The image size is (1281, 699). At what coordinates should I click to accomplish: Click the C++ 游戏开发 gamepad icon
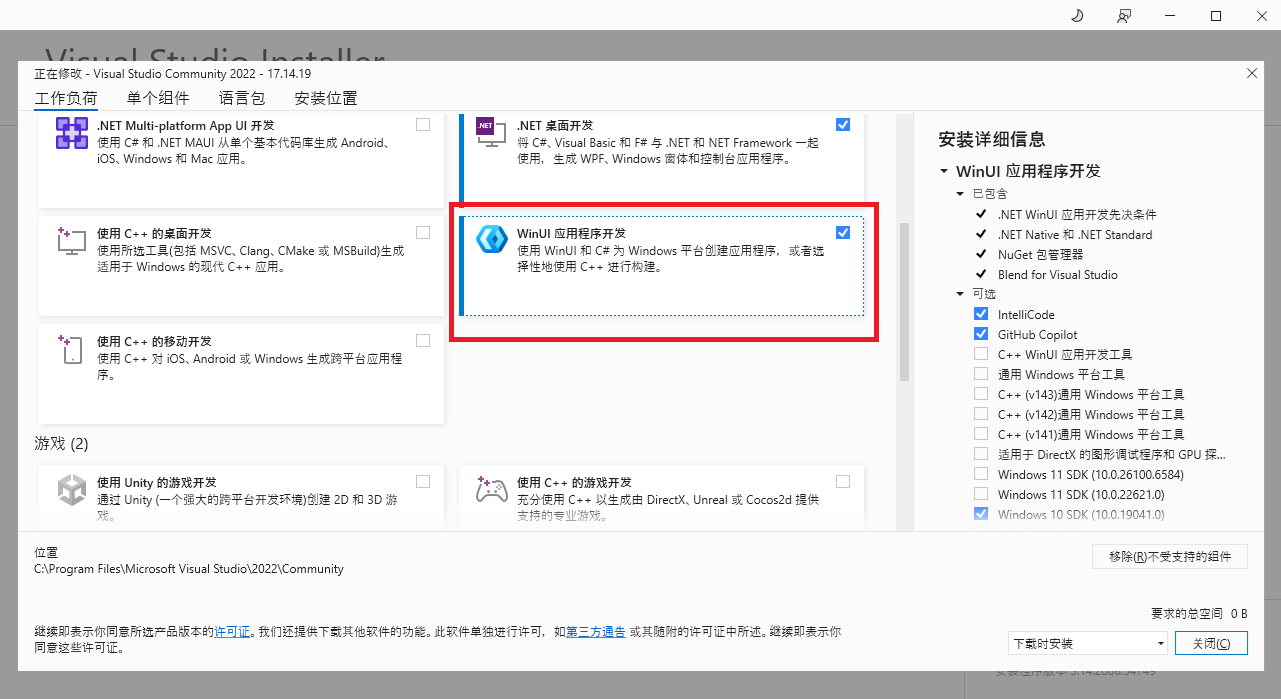[491, 490]
